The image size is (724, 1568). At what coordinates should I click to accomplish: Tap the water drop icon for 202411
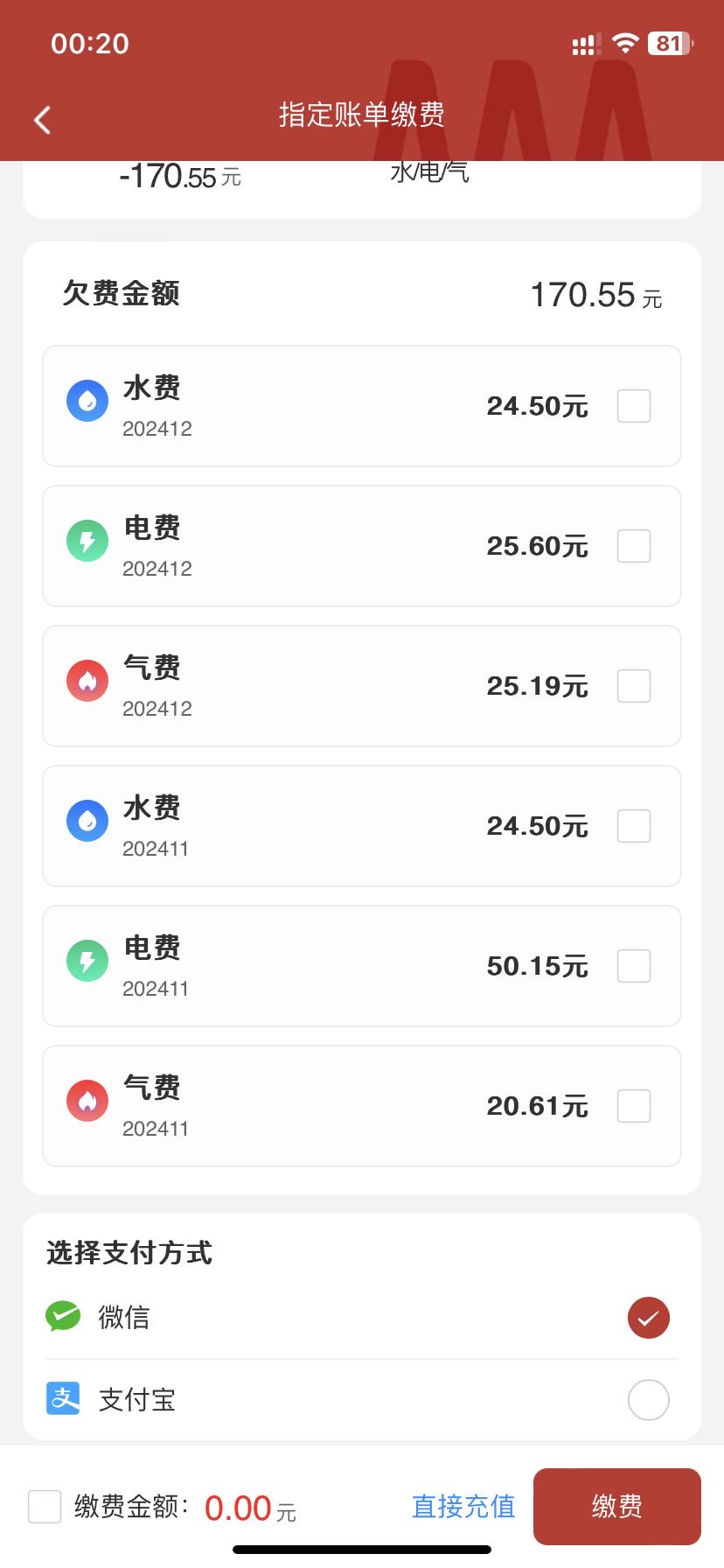[87, 821]
